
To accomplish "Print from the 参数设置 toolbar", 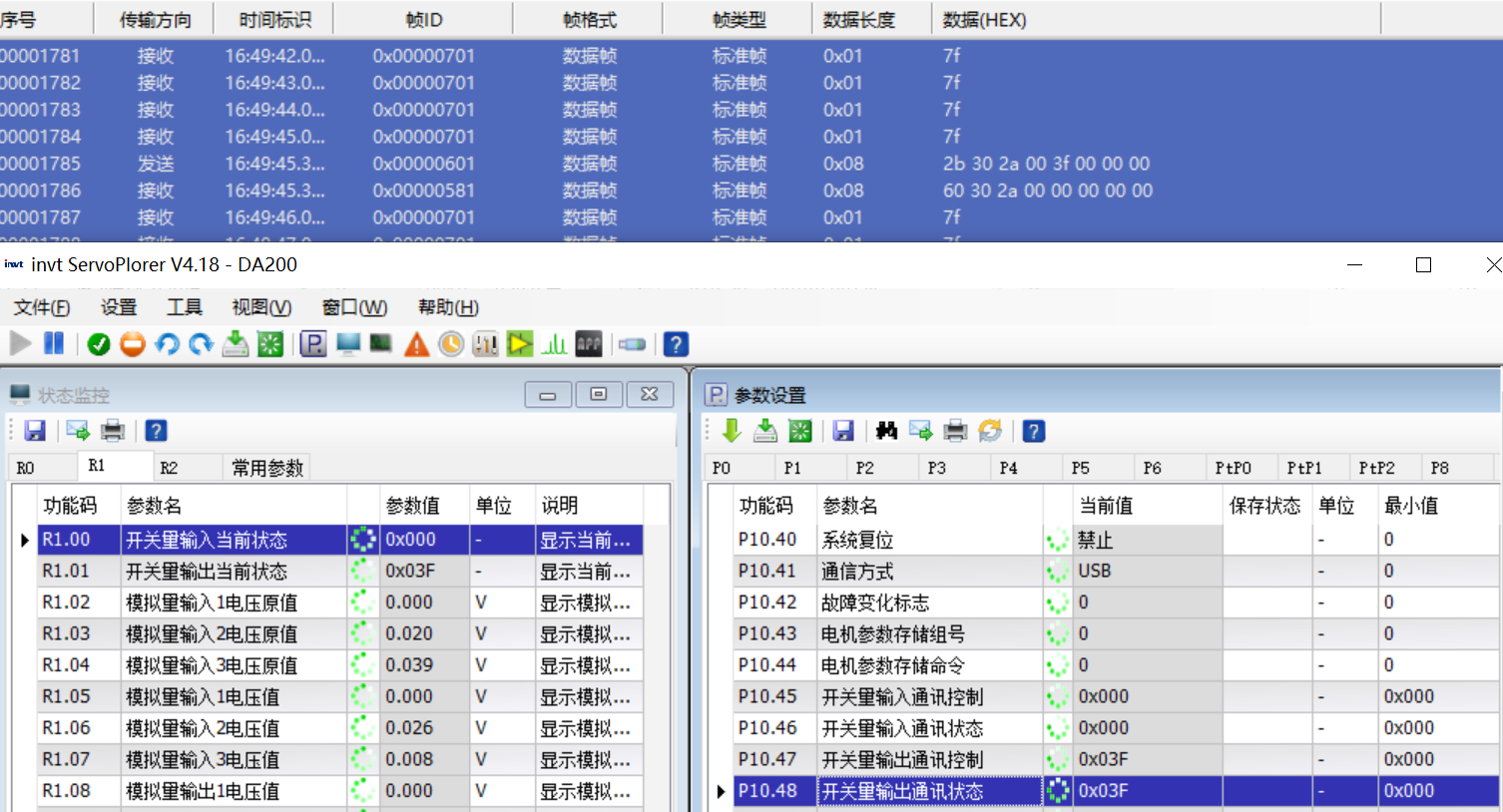I will click(955, 430).
